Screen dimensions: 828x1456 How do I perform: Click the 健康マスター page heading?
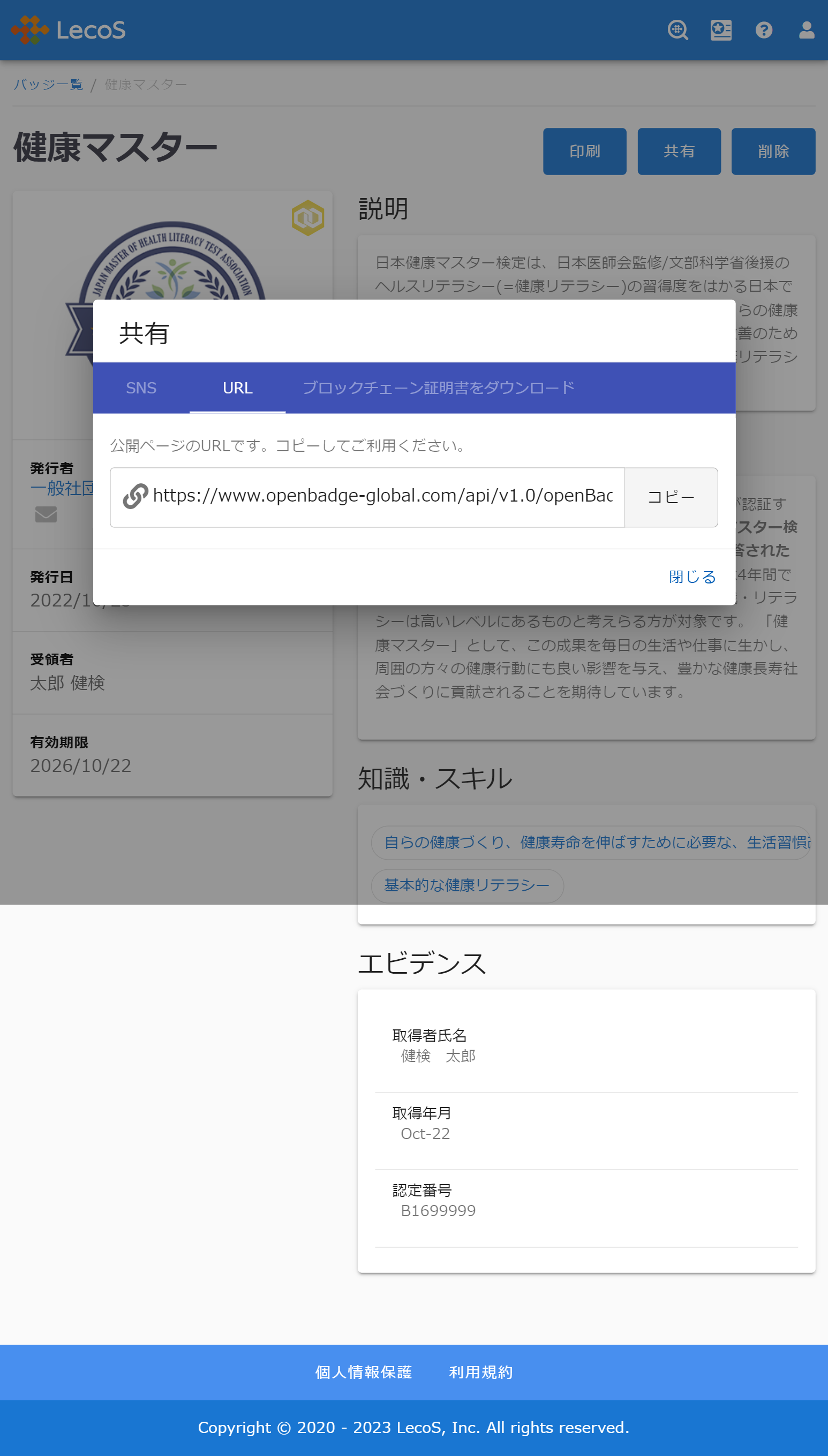click(x=116, y=147)
